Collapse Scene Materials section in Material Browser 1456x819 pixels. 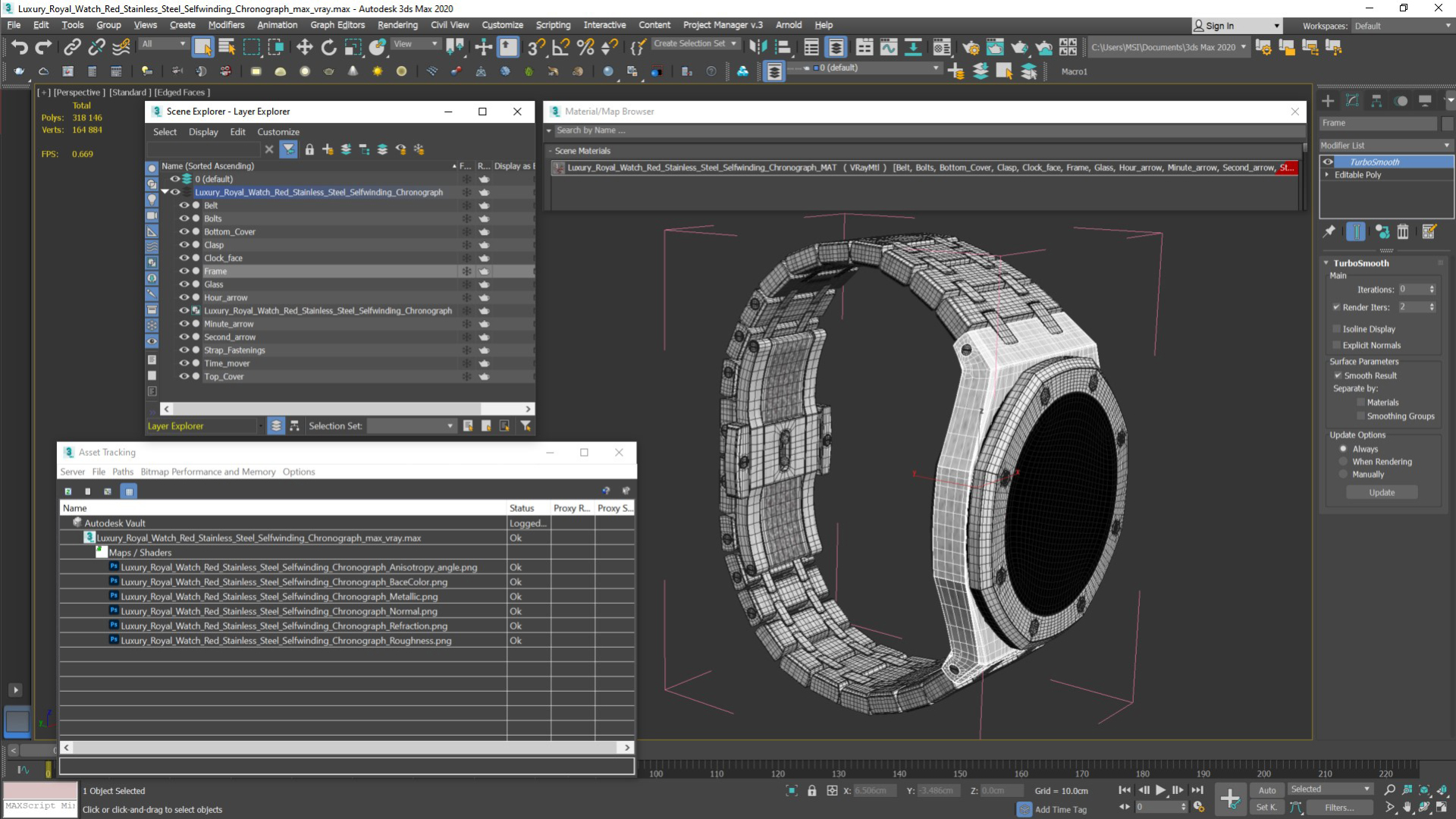(x=549, y=151)
